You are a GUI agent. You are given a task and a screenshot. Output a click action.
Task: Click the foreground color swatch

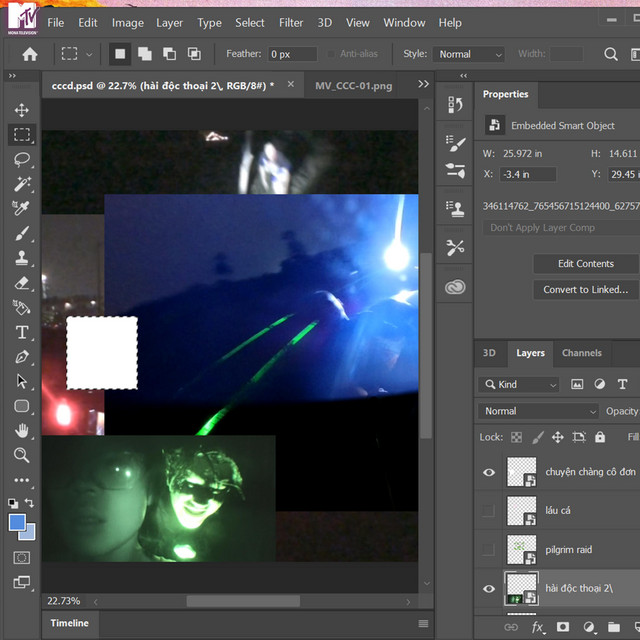coord(17,523)
